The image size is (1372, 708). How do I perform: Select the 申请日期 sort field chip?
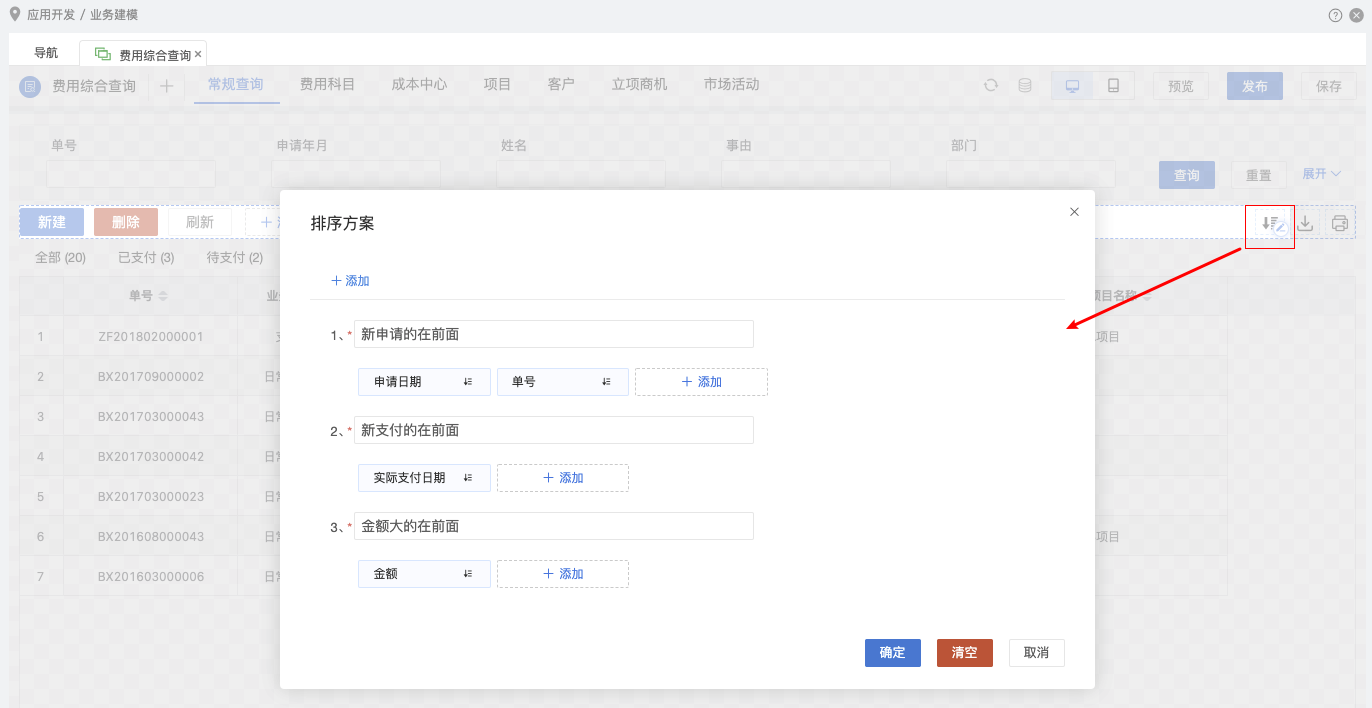(x=424, y=382)
